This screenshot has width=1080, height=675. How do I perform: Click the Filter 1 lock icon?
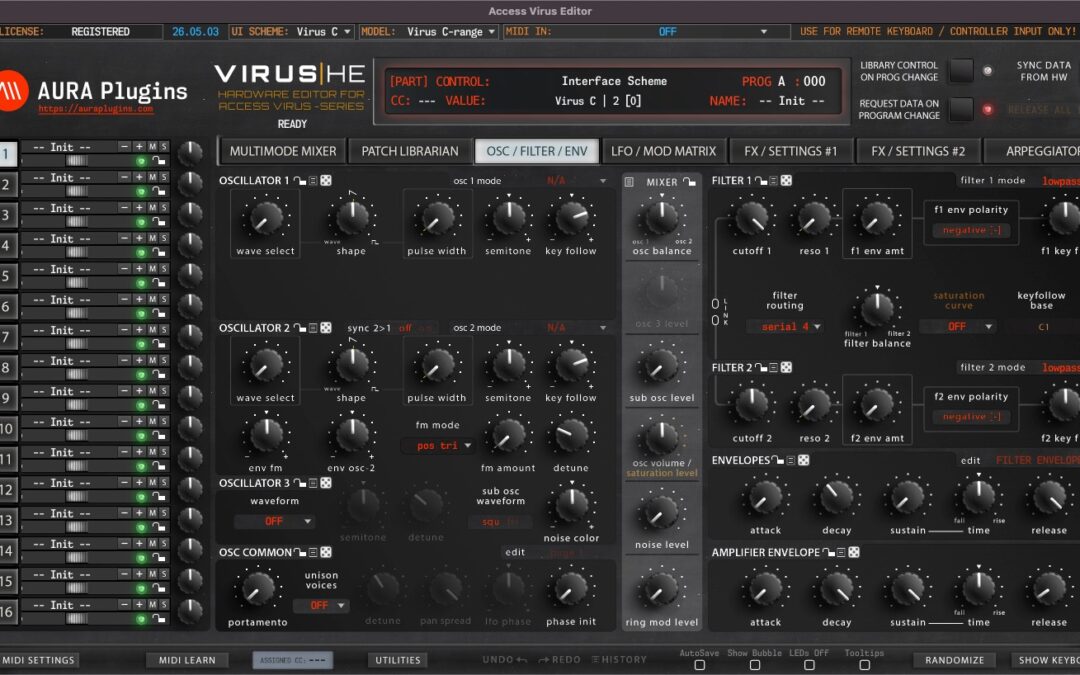click(760, 180)
